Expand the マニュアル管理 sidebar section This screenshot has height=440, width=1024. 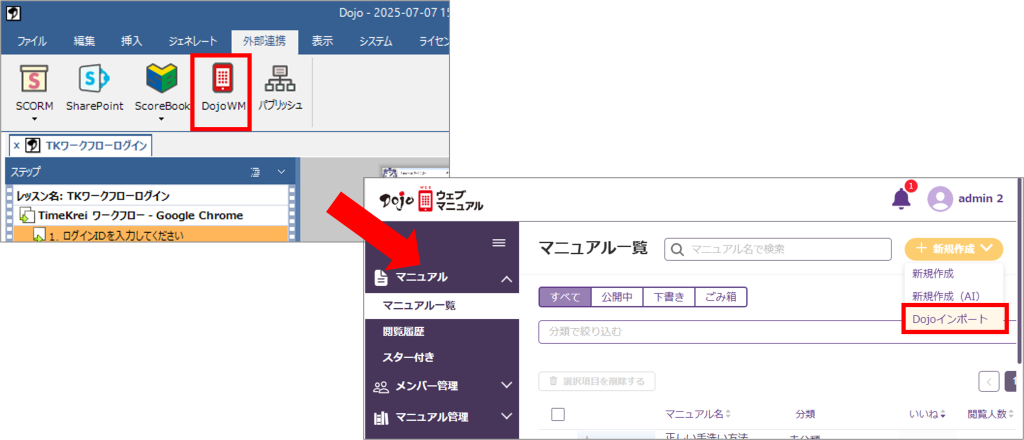coord(506,416)
